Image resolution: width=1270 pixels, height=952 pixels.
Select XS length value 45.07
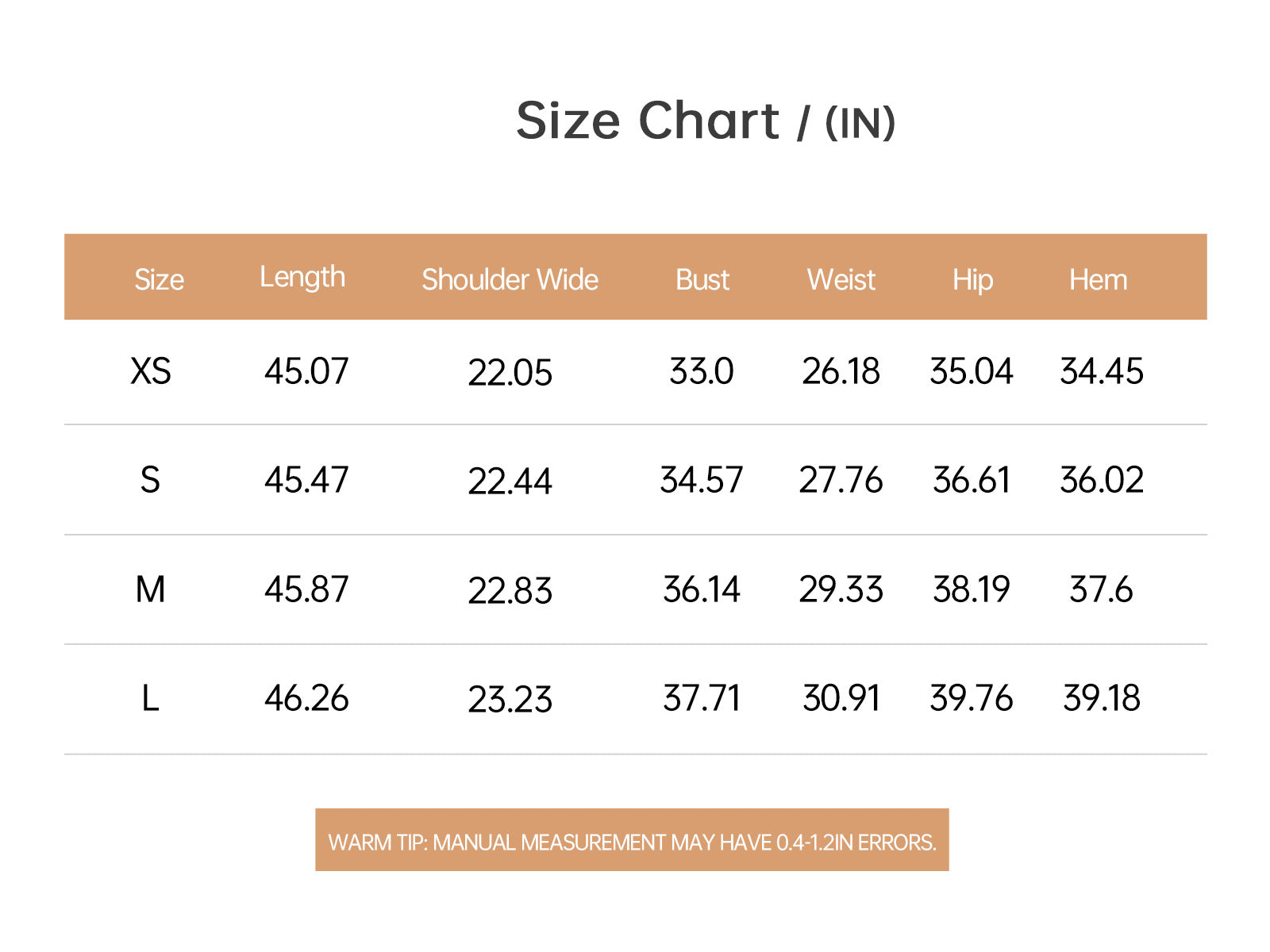(x=306, y=371)
